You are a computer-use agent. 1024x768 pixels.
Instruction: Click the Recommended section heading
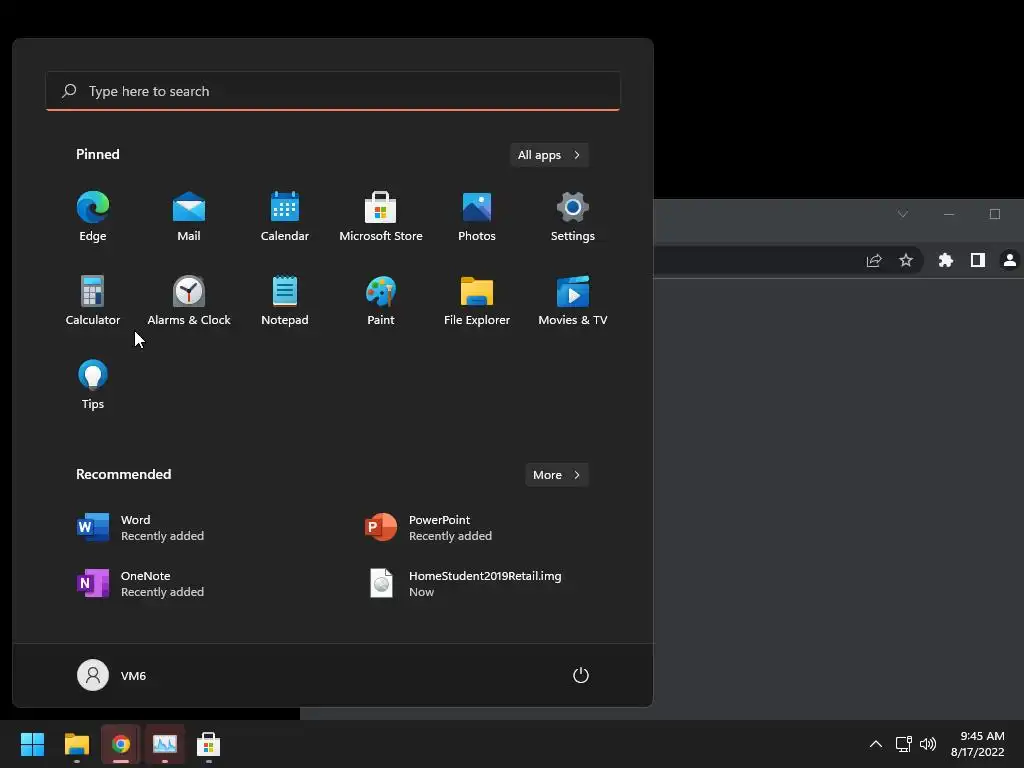[123, 474]
